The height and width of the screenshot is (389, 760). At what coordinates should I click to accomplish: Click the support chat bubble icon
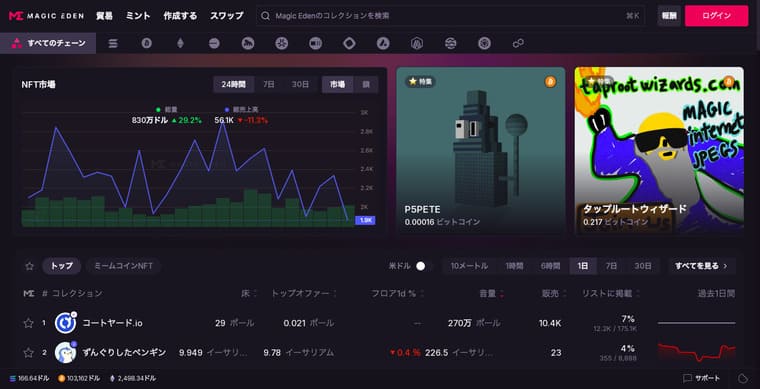[x=687, y=378]
